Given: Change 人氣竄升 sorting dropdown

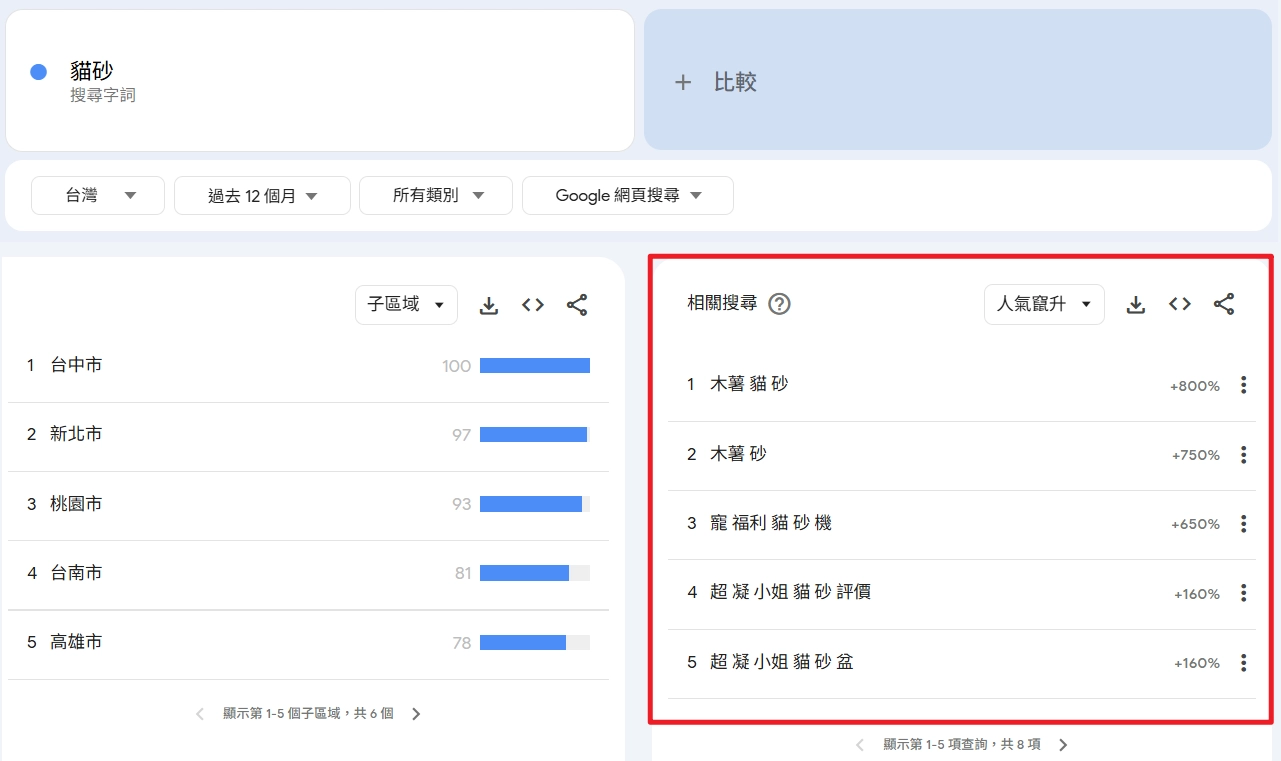Looking at the screenshot, I should [x=1044, y=304].
